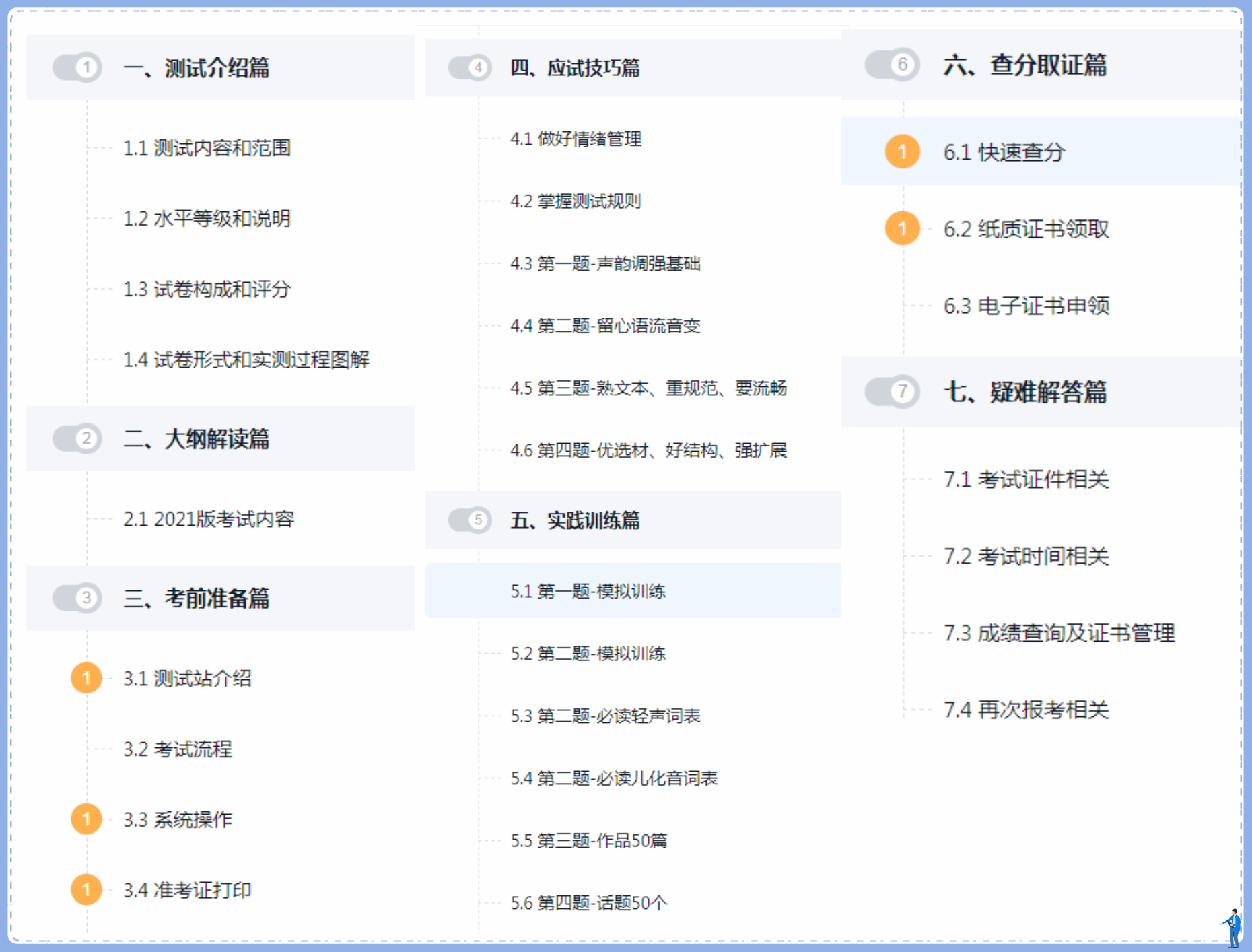This screenshot has width=1252, height=952.
Task: Click orange badge beside 6.2 纸质证书领取
Action: [902, 228]
